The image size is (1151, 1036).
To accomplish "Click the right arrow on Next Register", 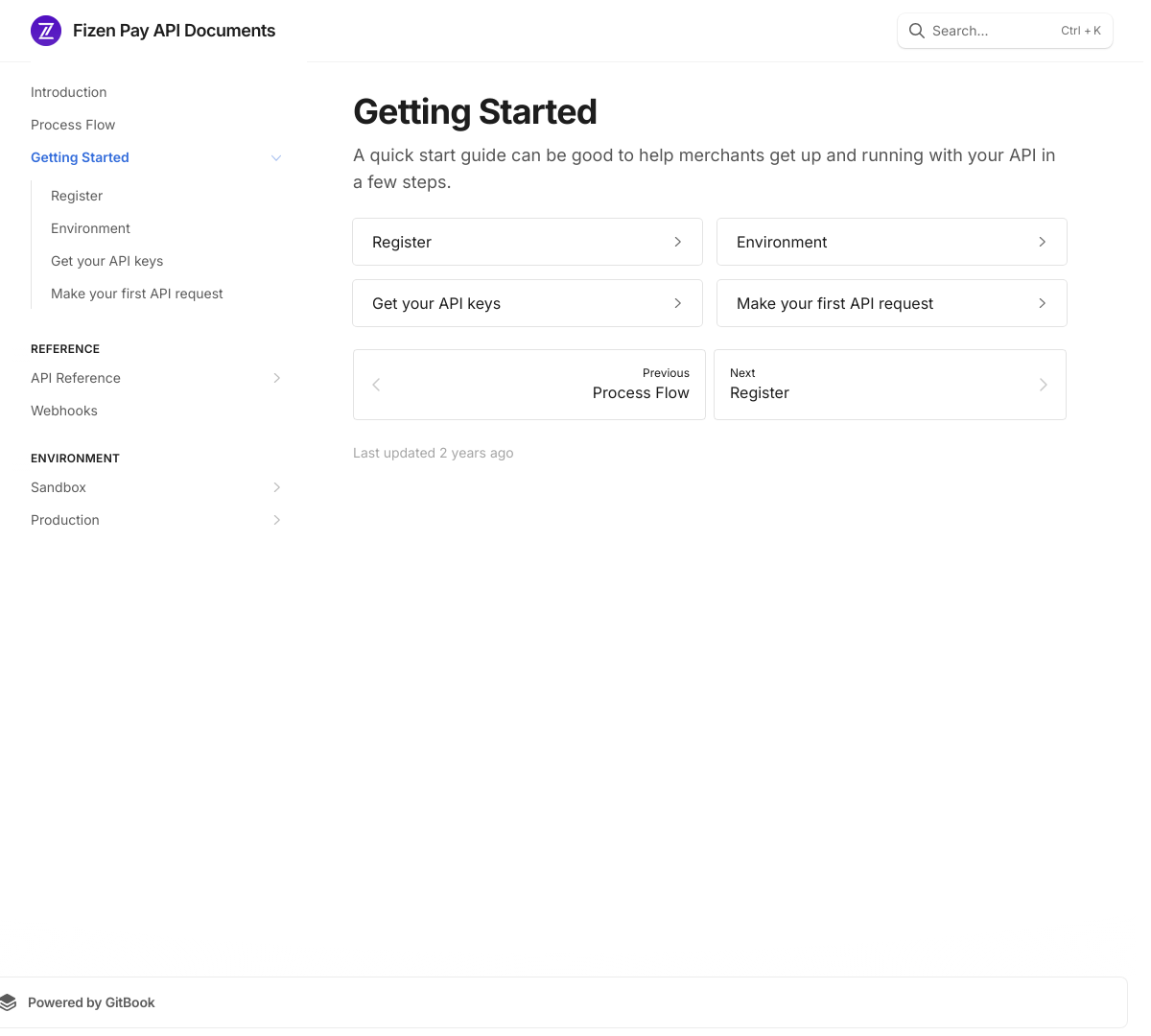I will tap(1044, 385).
